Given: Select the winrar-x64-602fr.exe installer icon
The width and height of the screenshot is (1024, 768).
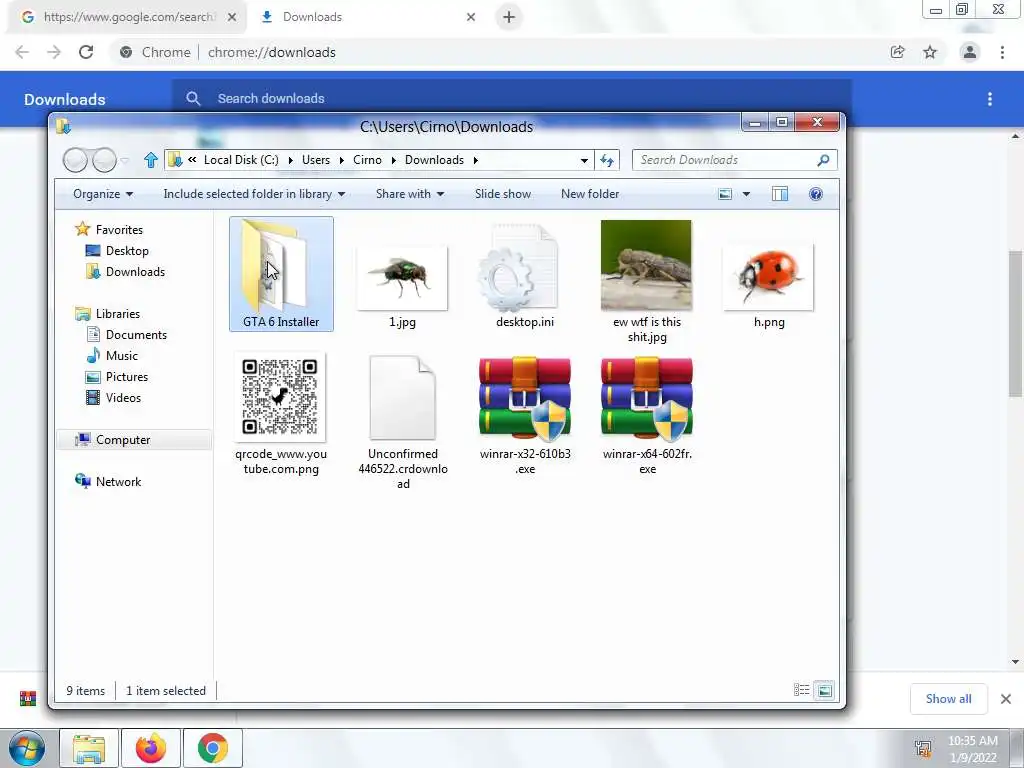Looking at the screenshot, I should coord(647,398).
